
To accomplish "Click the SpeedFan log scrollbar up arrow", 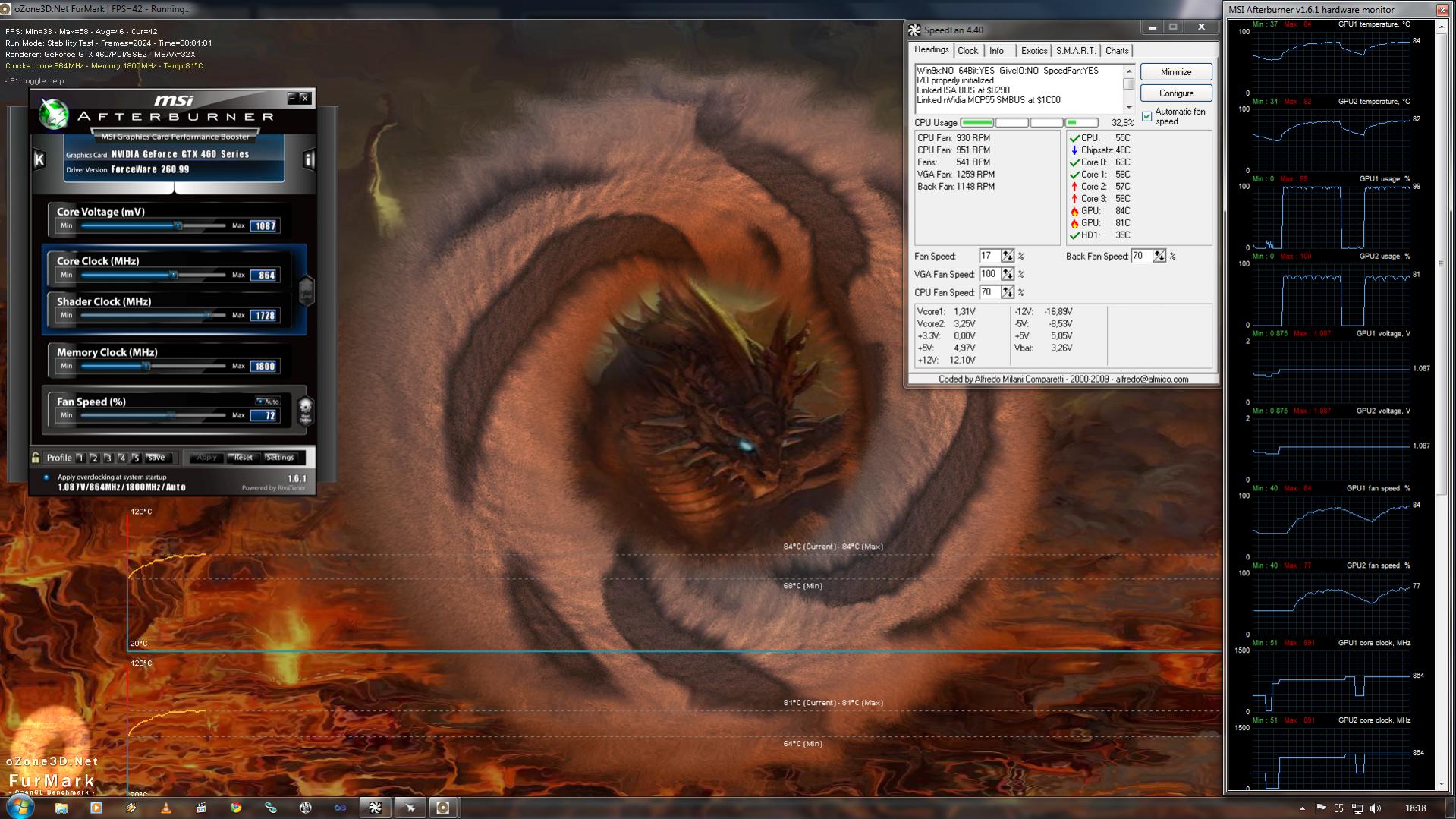I will click(1129, 70).
